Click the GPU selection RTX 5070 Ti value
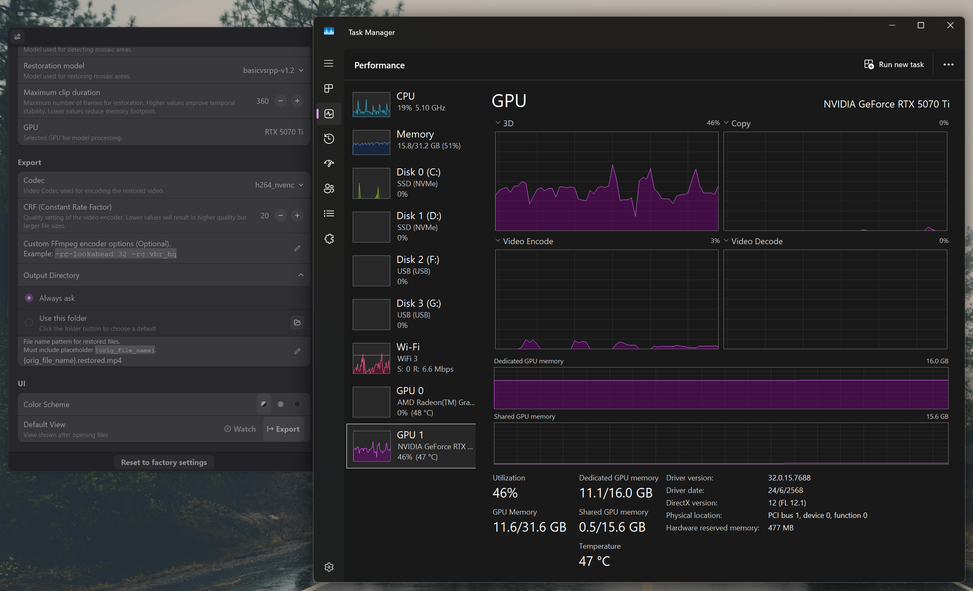 284,132
